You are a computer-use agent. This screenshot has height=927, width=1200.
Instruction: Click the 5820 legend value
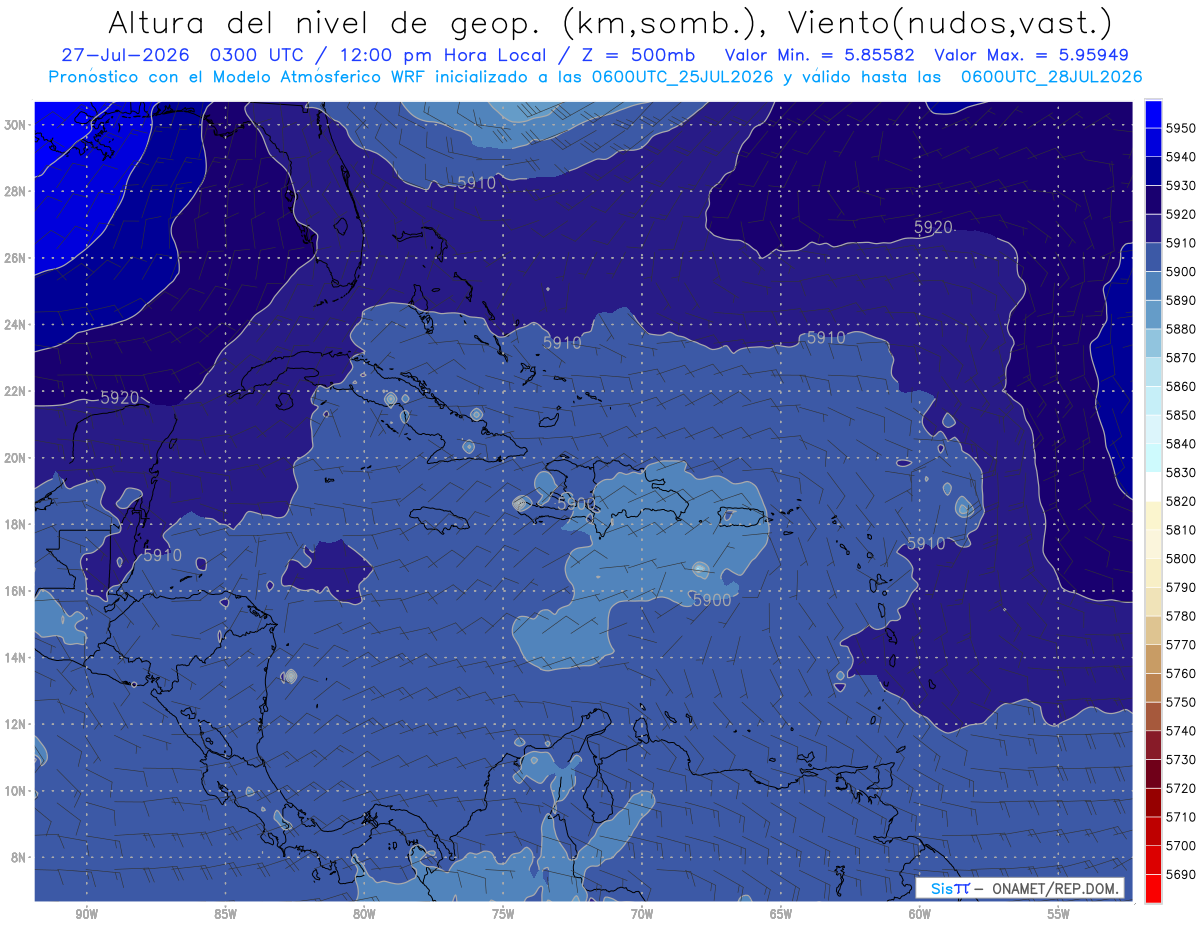tap(1181, 501)
